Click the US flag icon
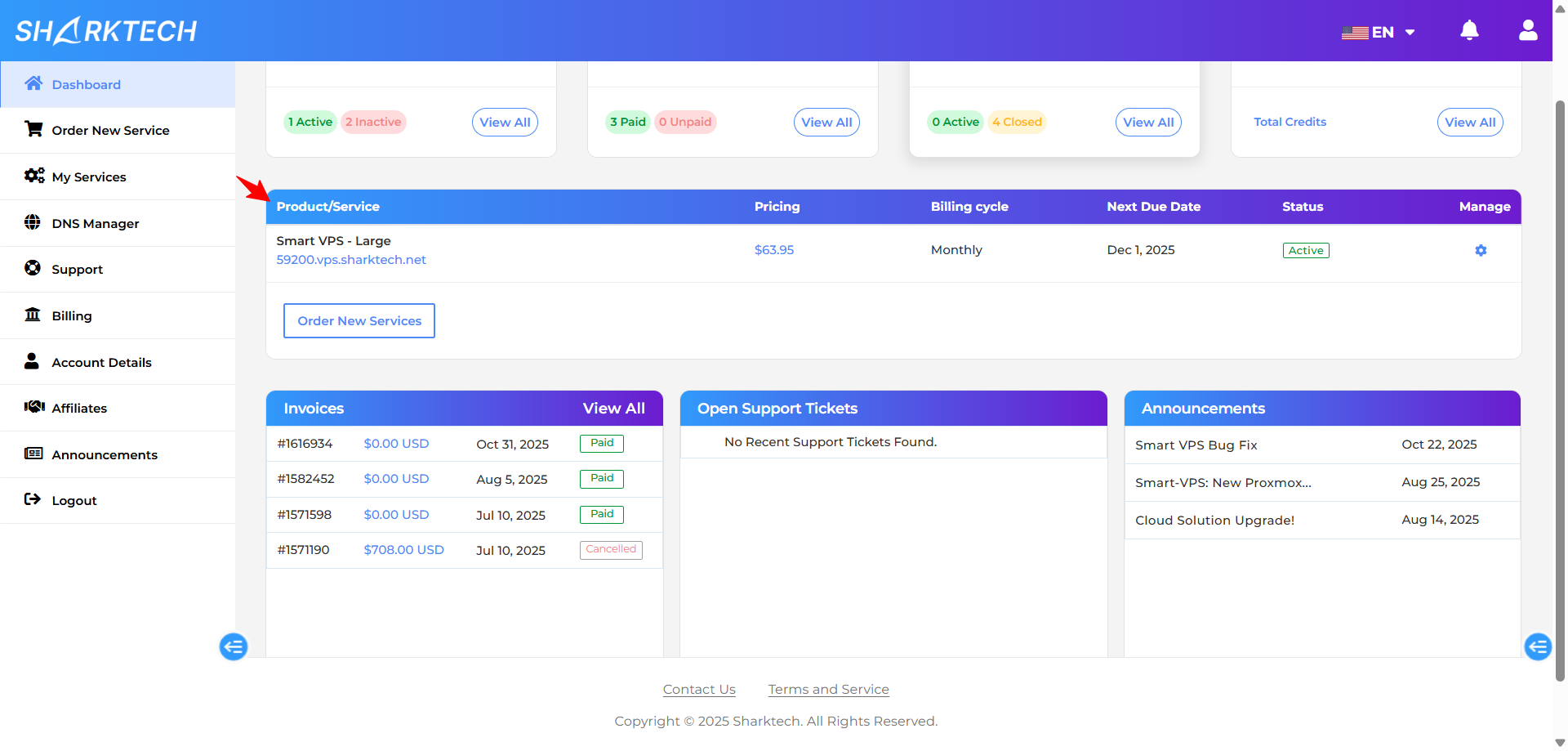1568x751 pixels. tap(1355, 33)
